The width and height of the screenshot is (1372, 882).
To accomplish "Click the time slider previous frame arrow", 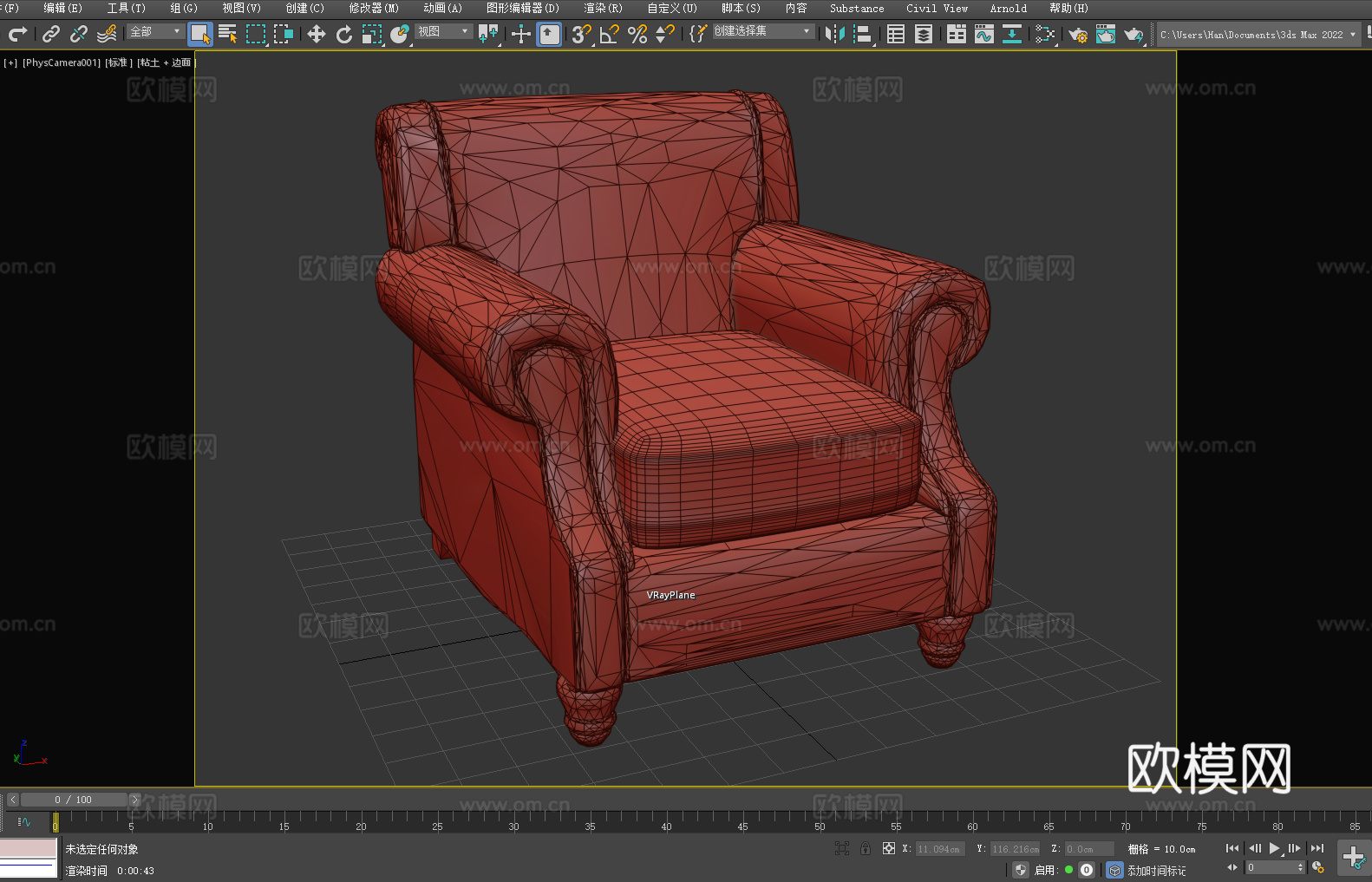I will pos(13,800).
